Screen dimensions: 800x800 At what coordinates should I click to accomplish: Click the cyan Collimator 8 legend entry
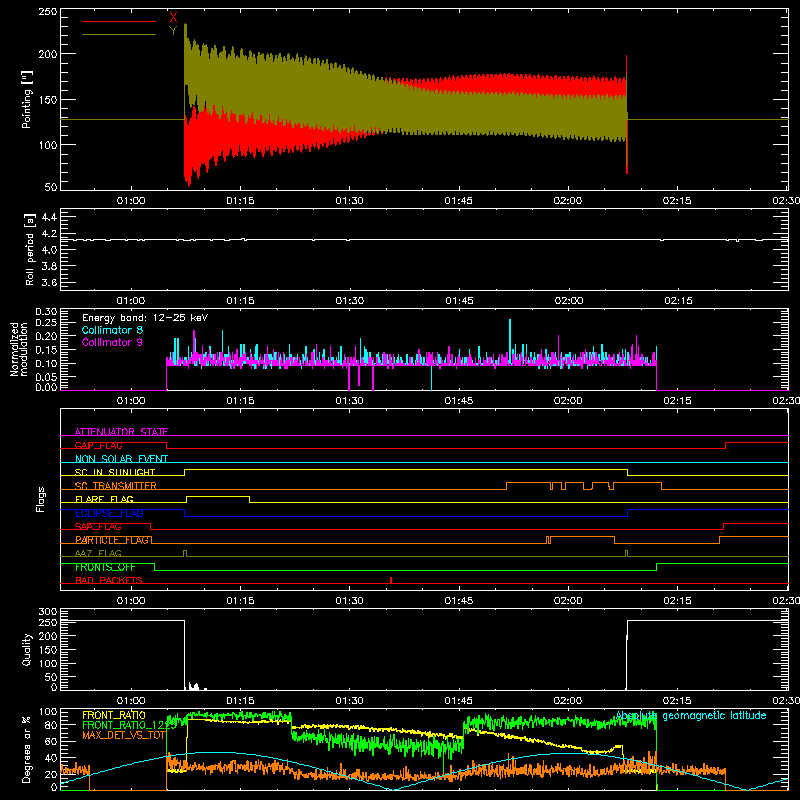coord(112,330)
